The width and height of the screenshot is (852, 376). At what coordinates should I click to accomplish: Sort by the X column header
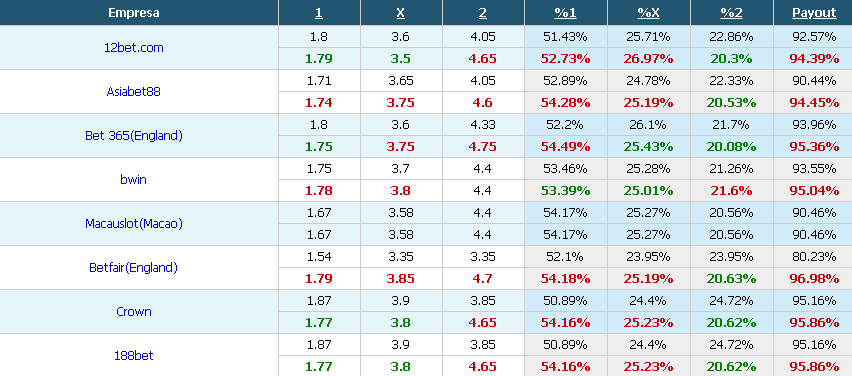click(400, 13)
